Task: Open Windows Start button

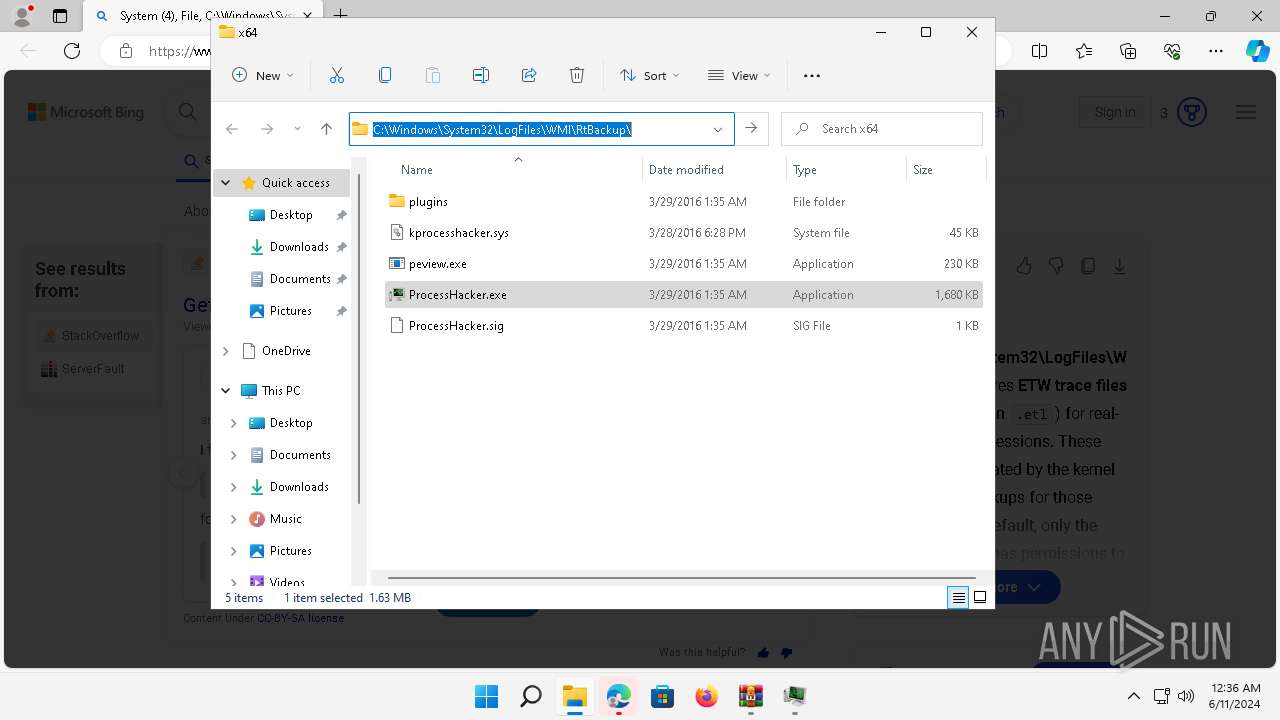Action: pyautogui.click(x=486, y=696)
